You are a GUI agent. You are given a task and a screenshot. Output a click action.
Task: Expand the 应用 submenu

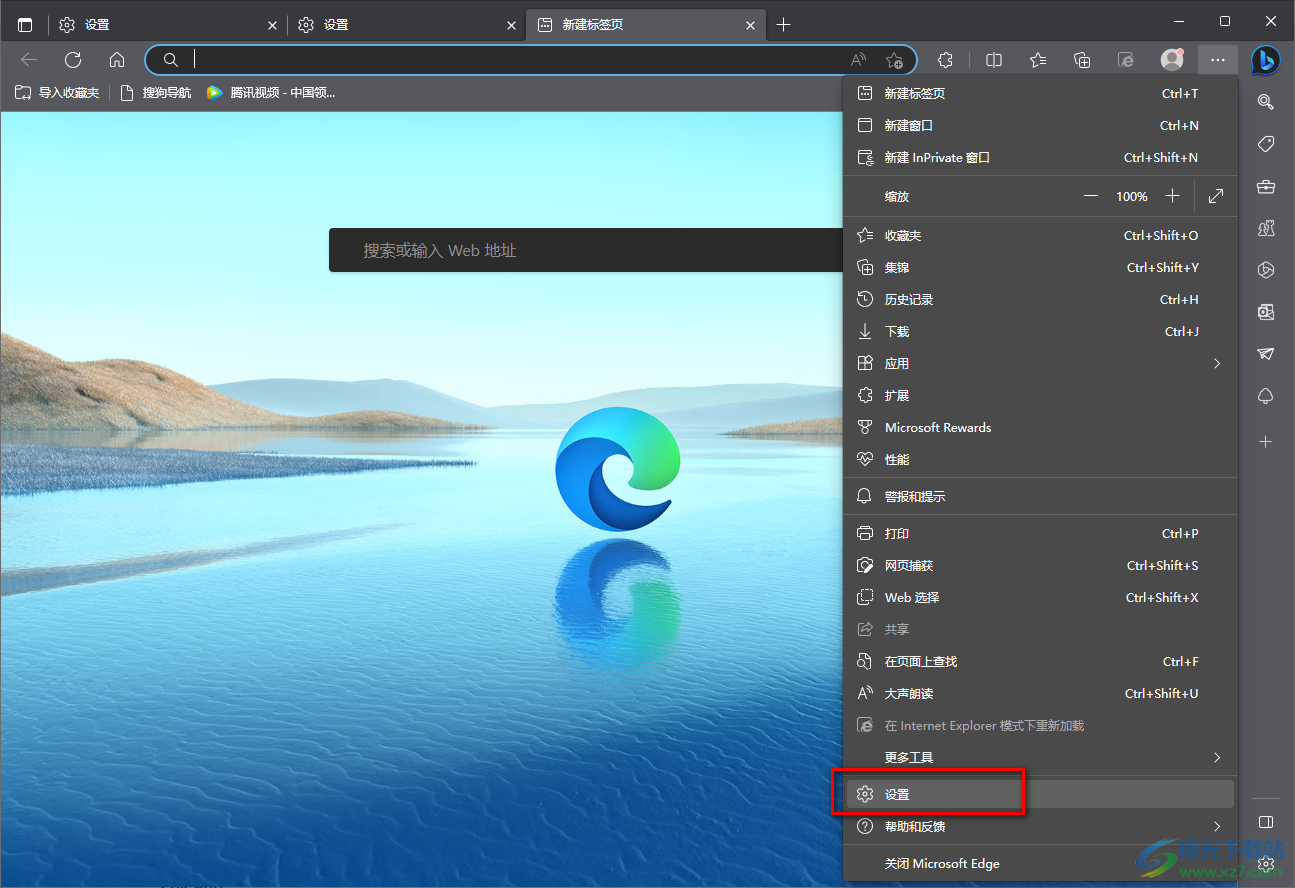(x=1040, y=363)
